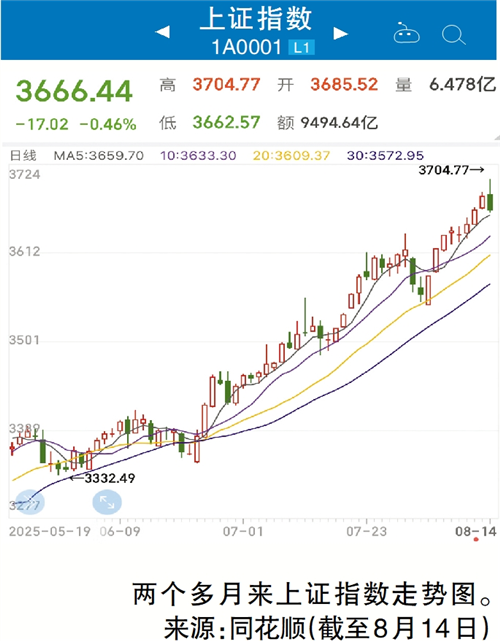Tap the 3724 y-axis label
500x641 pixels.
coord(25,175)
